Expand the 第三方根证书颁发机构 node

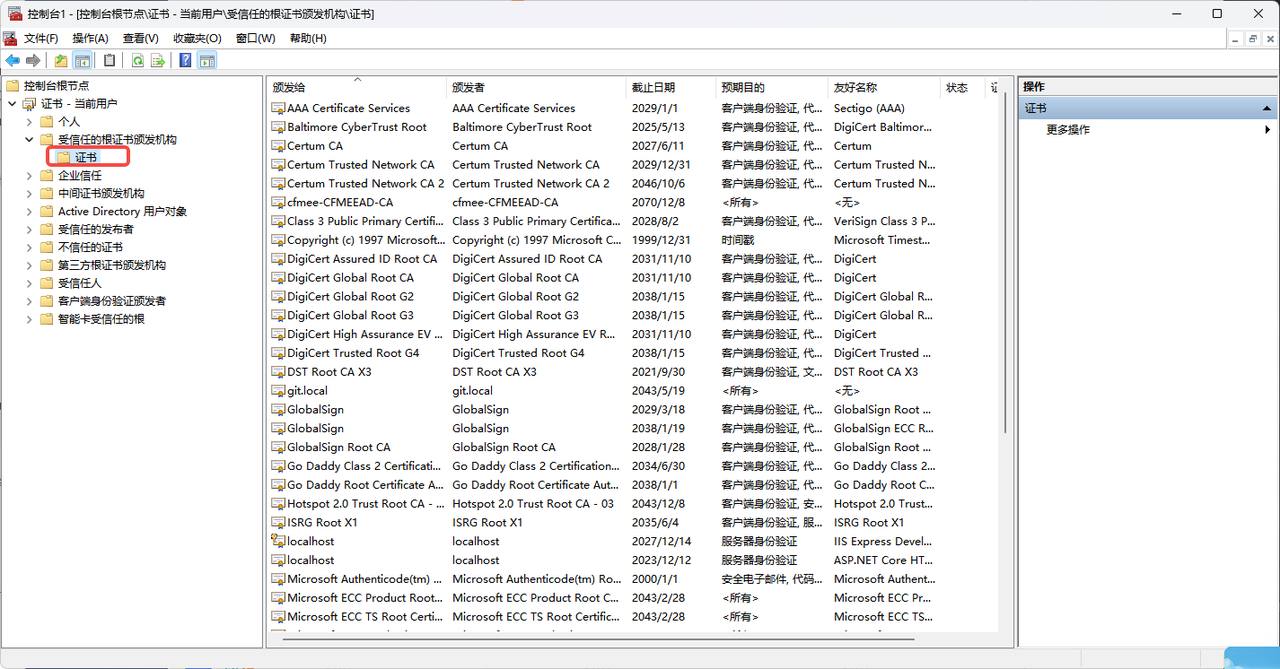pyautogui.click(x=29, y=266)
